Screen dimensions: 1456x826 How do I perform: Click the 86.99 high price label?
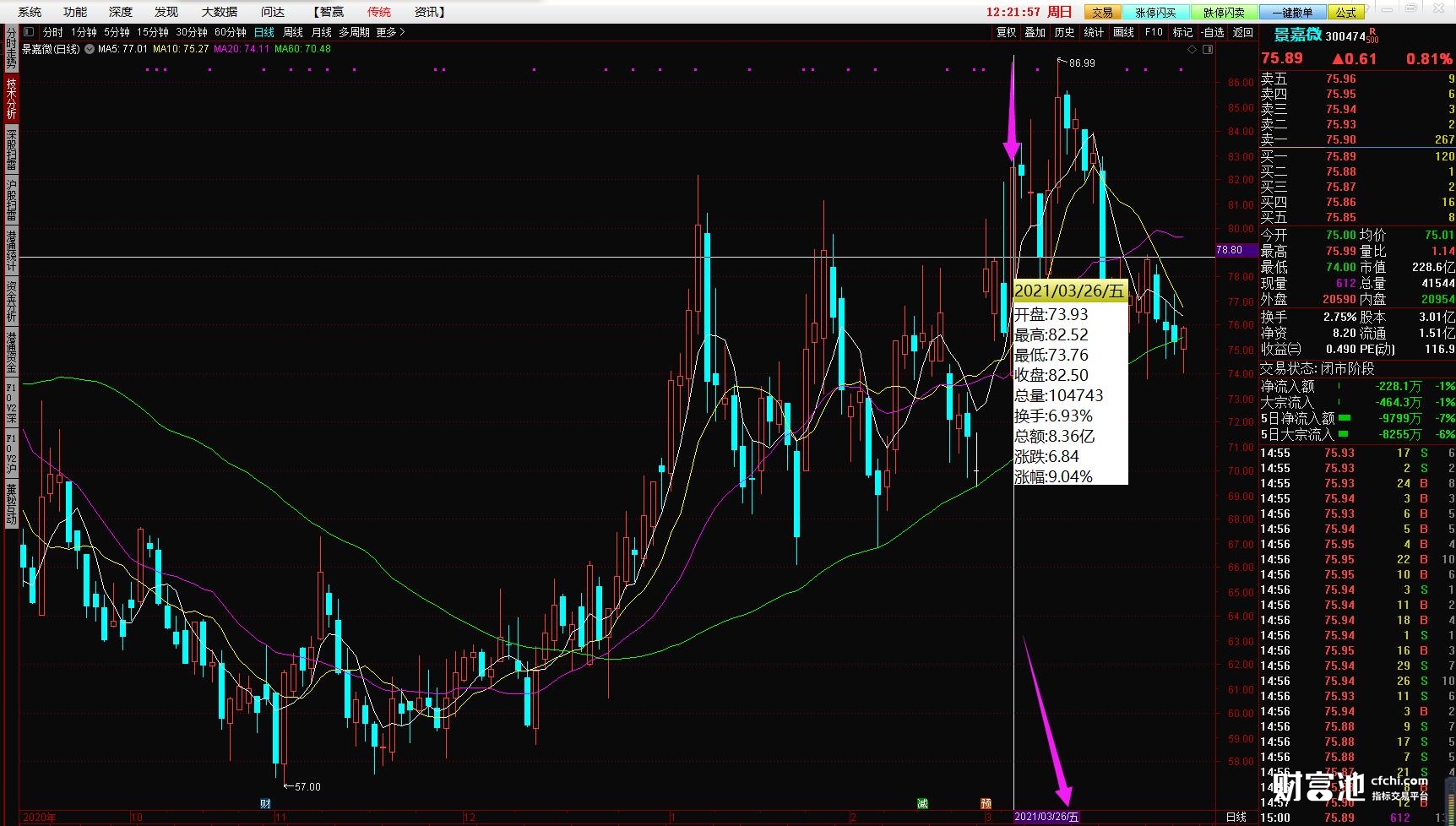pyautogui.click(x=1082, y=63)
